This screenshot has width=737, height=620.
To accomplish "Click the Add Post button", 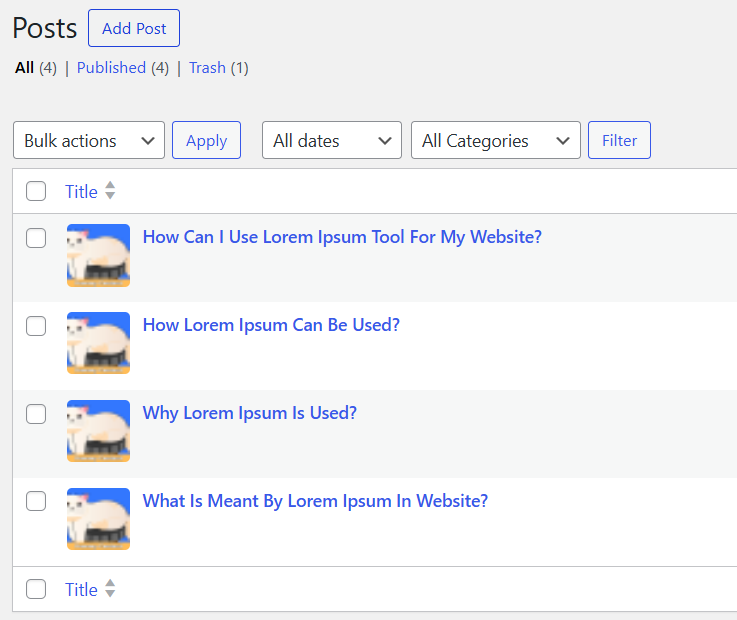I will tap(134, 28).
